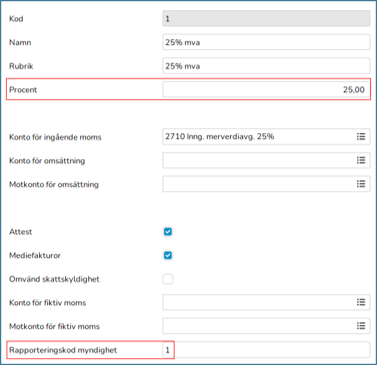Click the Namn input field

tap(266, 42)
